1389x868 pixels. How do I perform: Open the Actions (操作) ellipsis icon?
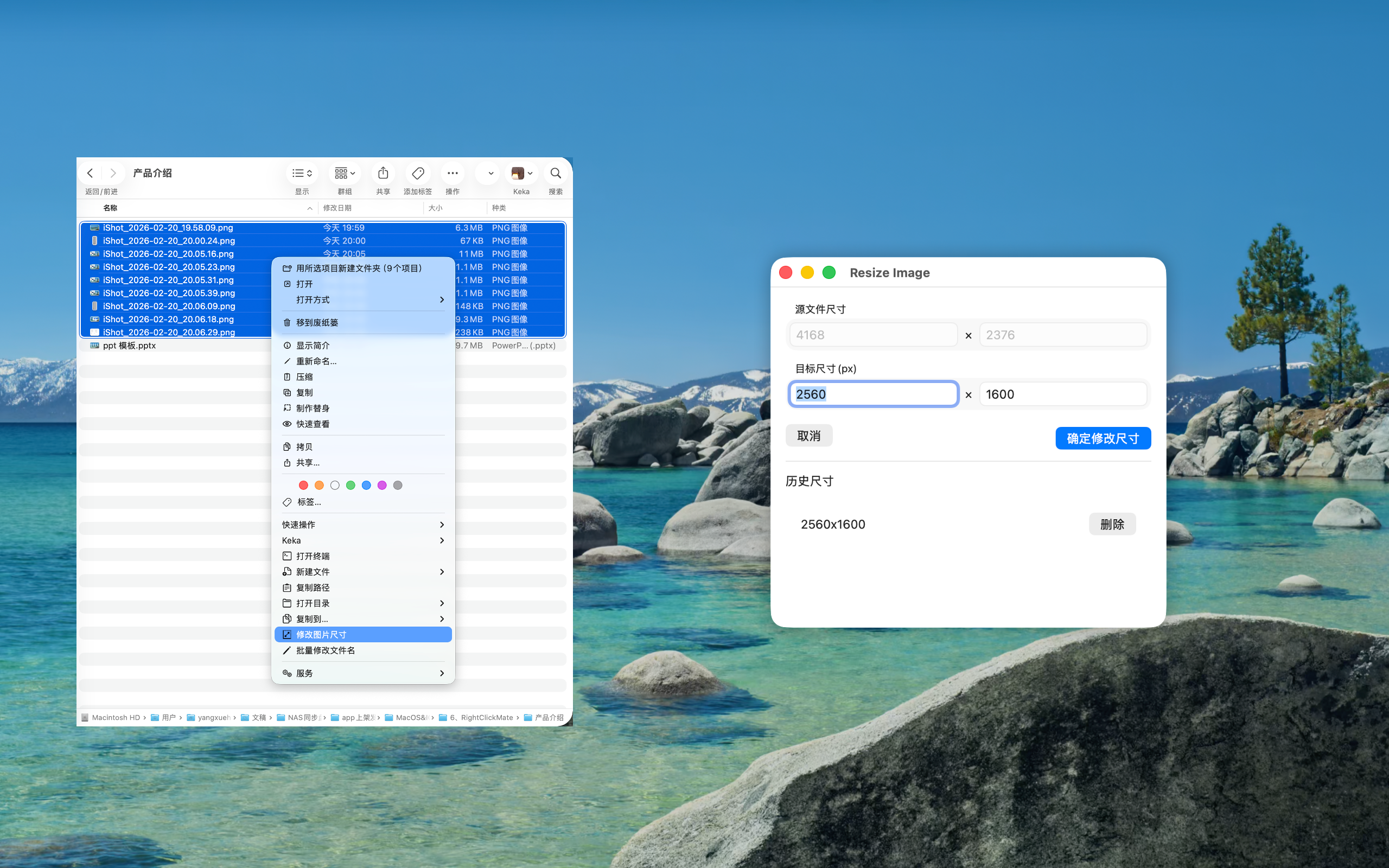click(x=453, y=173)
